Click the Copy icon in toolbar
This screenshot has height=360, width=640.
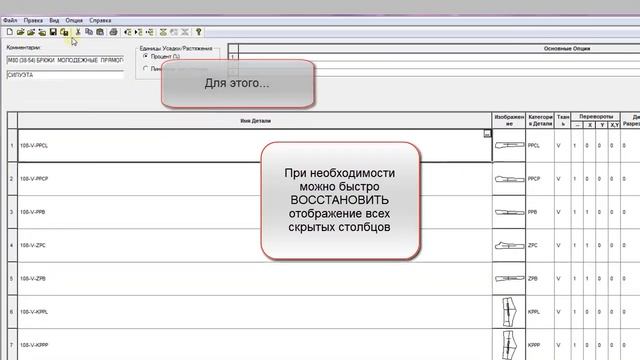(x=89, y=32)
